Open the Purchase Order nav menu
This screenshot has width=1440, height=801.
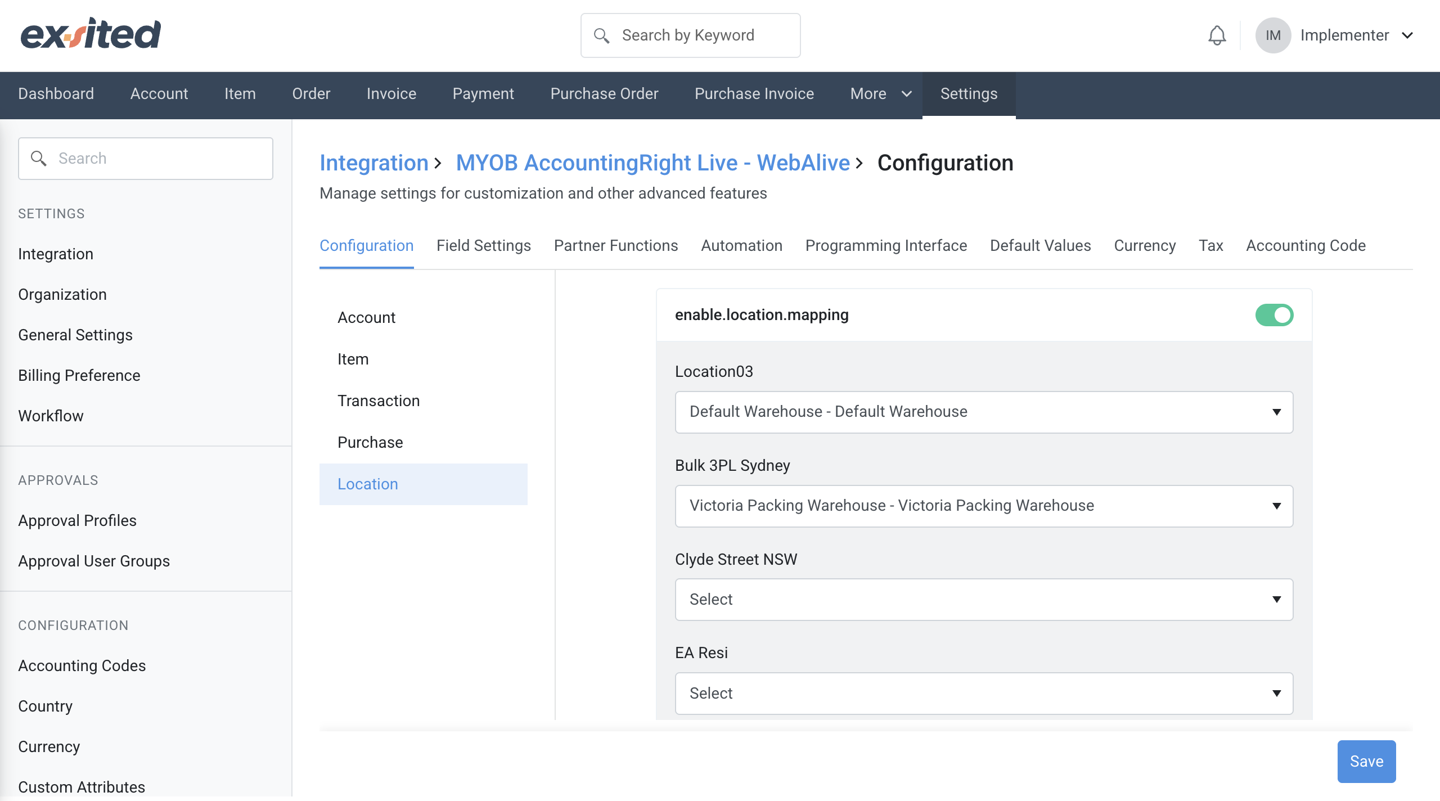[604, 94]
